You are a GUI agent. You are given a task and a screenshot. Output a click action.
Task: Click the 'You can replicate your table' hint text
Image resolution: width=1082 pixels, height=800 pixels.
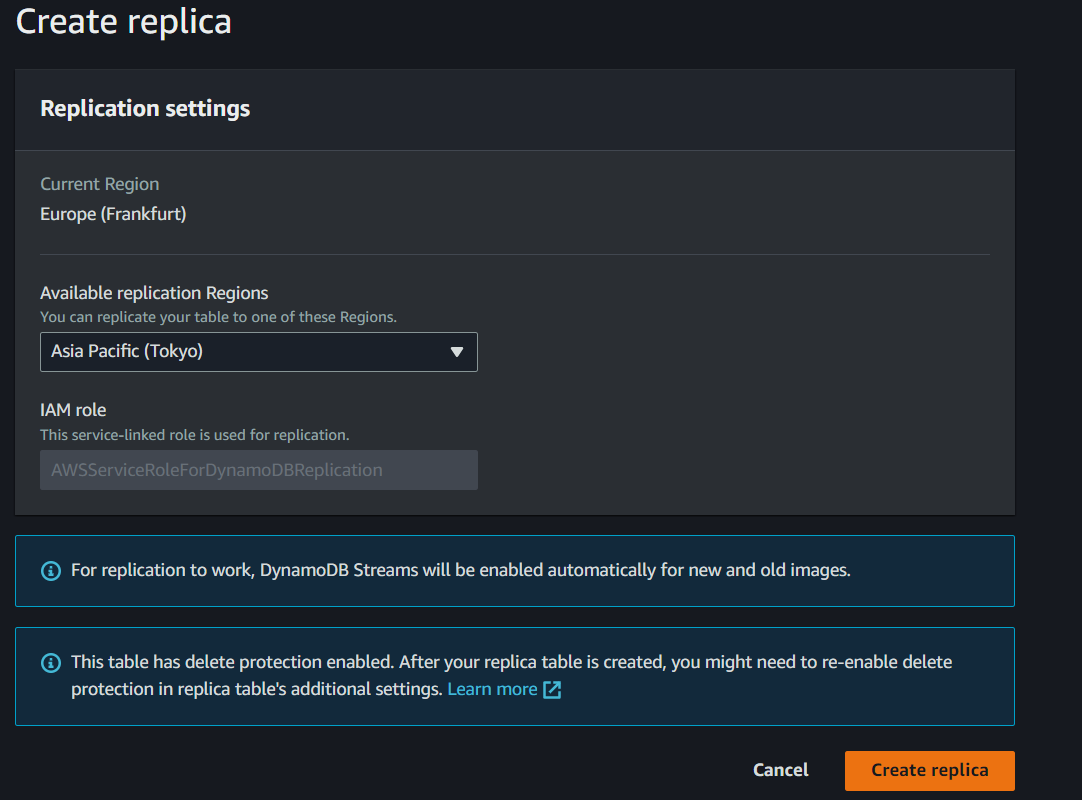(x=218, y=317)
